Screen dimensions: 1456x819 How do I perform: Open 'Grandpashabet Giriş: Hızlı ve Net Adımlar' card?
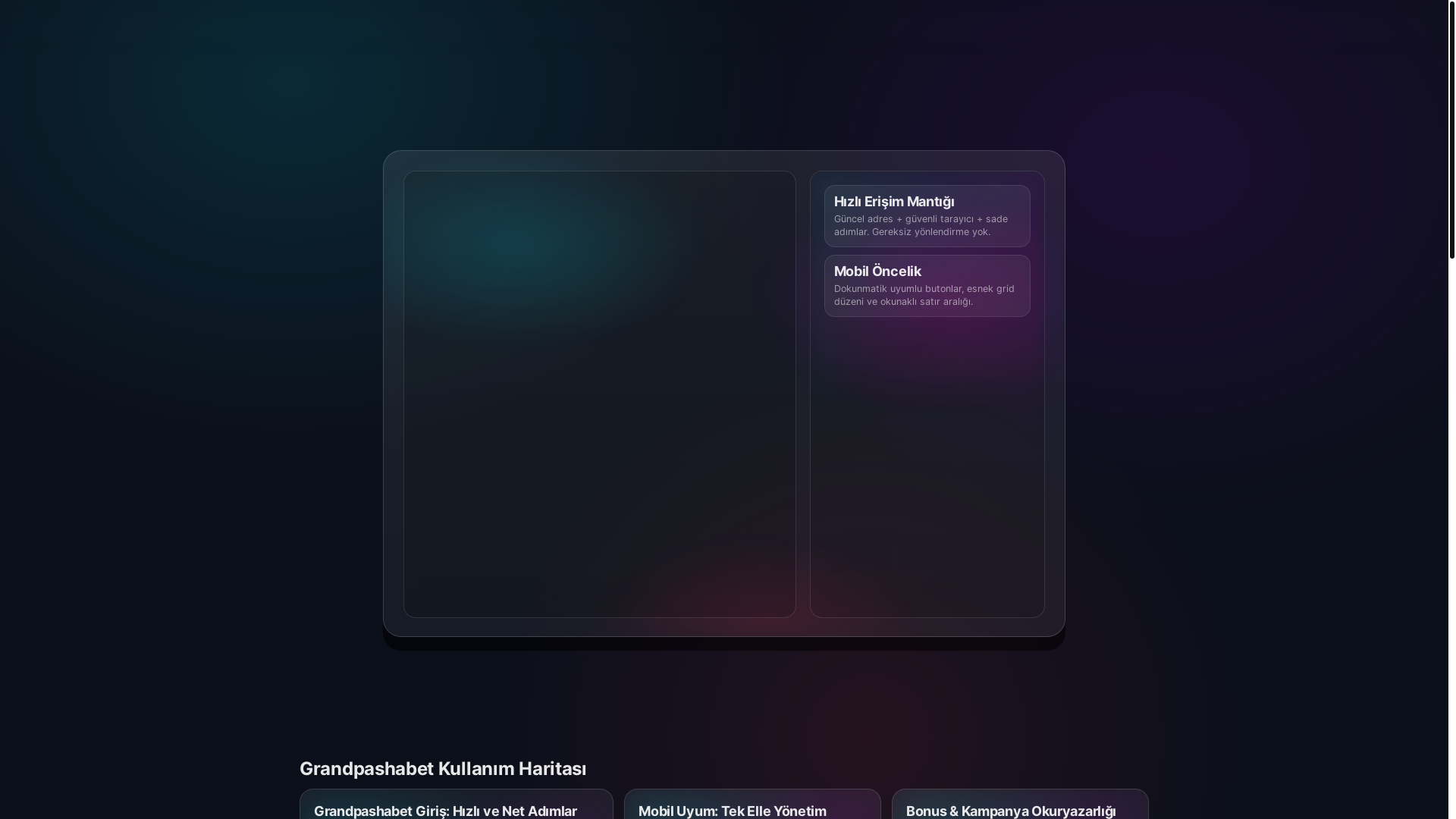tap(456, 805)
